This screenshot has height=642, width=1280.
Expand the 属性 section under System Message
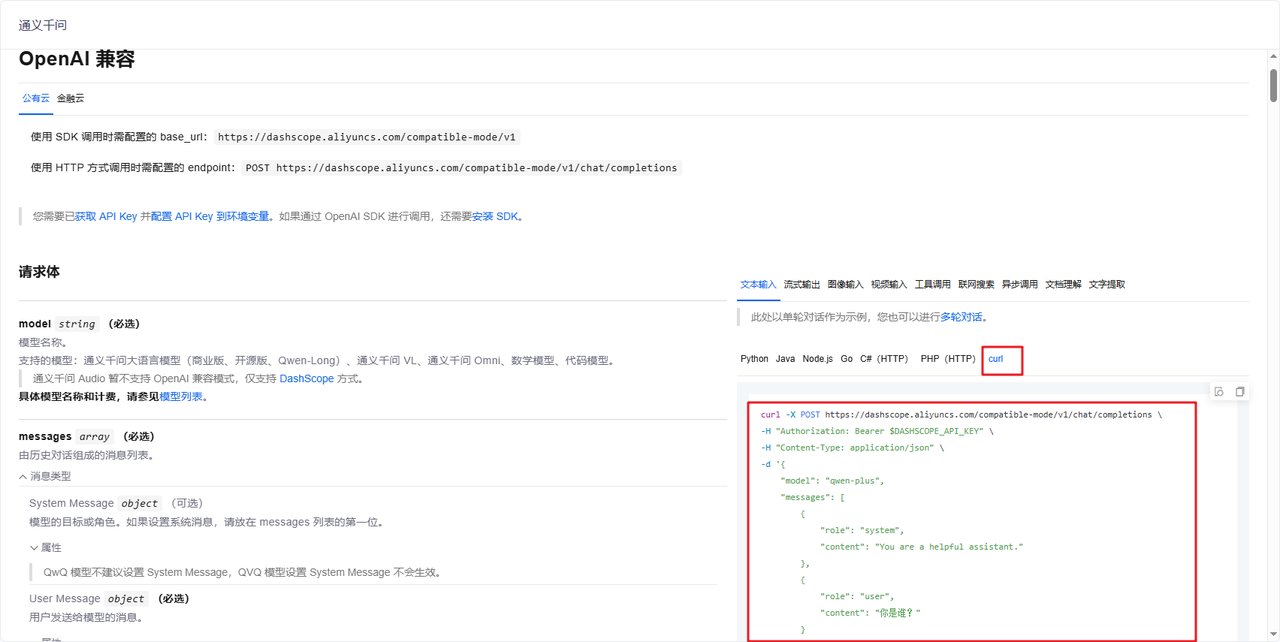pyautogui.click(x=34, y=548)
